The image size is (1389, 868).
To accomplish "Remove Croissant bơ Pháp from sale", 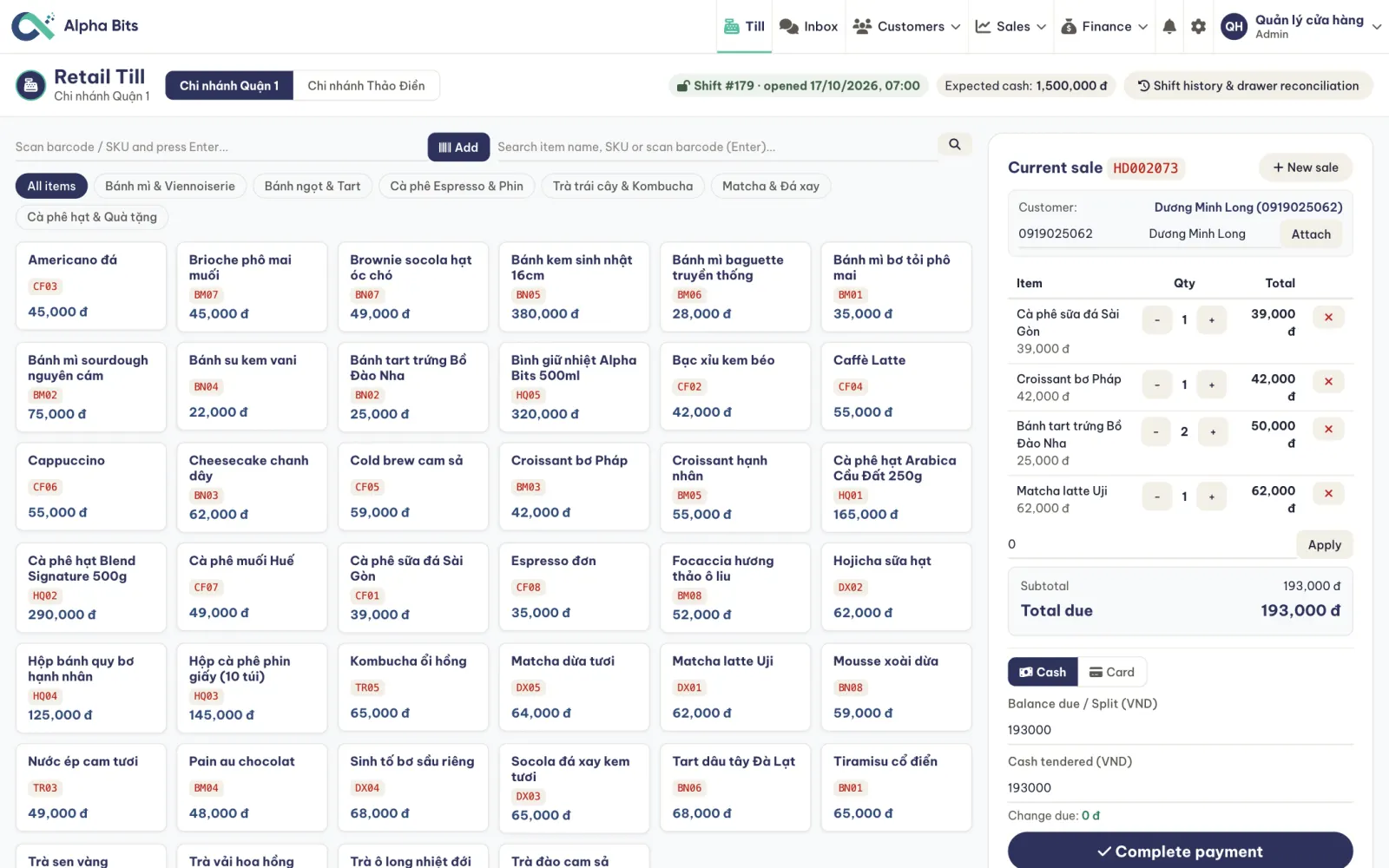I will 1328,382.
